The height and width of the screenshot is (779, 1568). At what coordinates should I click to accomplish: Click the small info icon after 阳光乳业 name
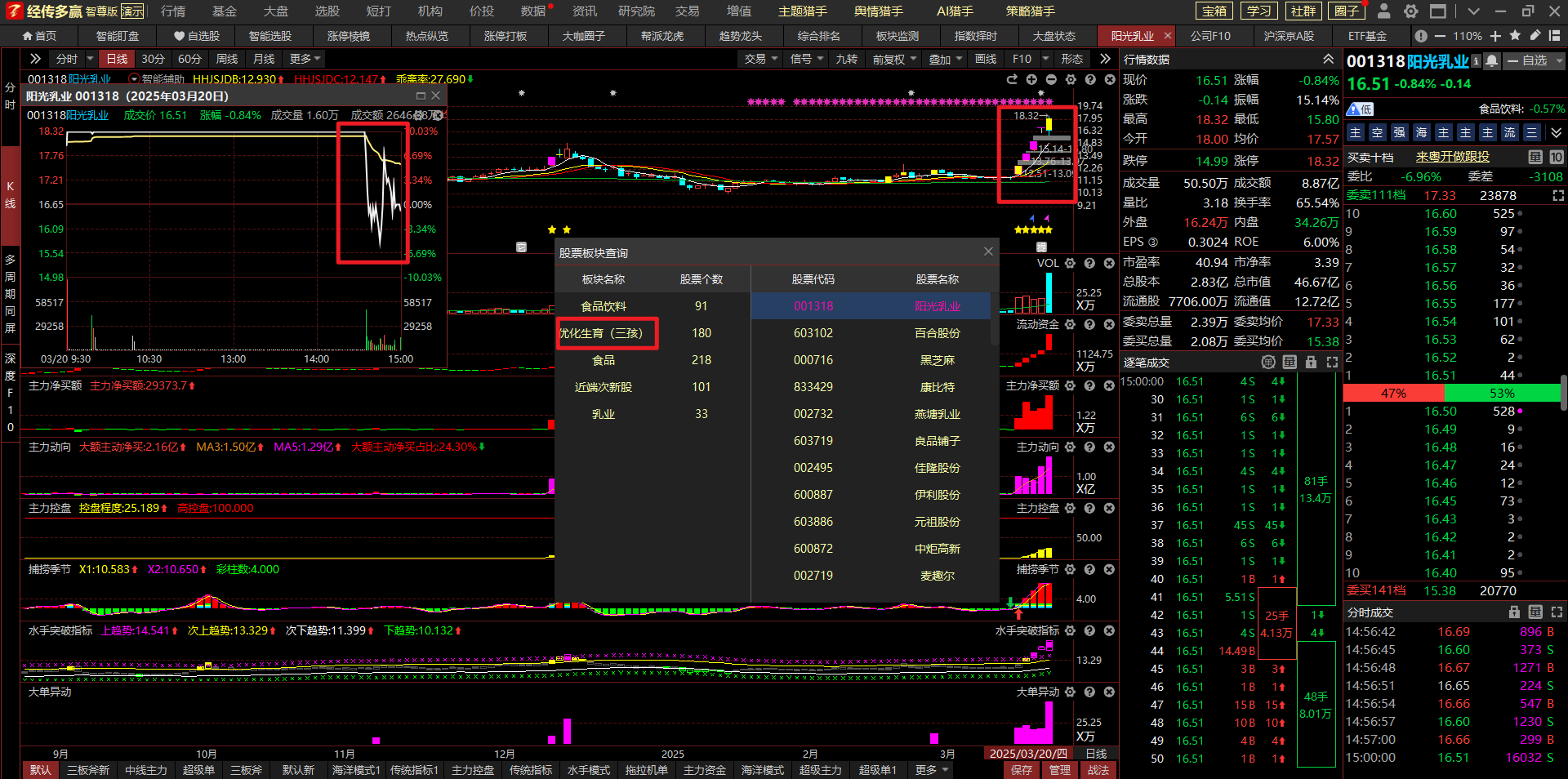point(1476,61)
